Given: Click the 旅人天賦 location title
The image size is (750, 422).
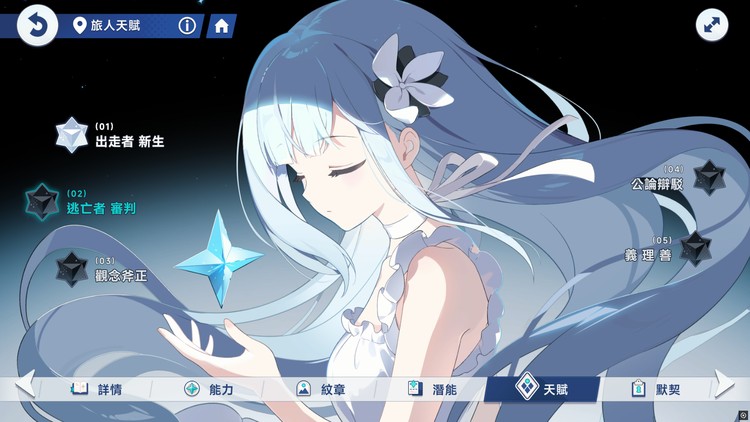Looking at the screenshot, I should click(x=122, y=25).
